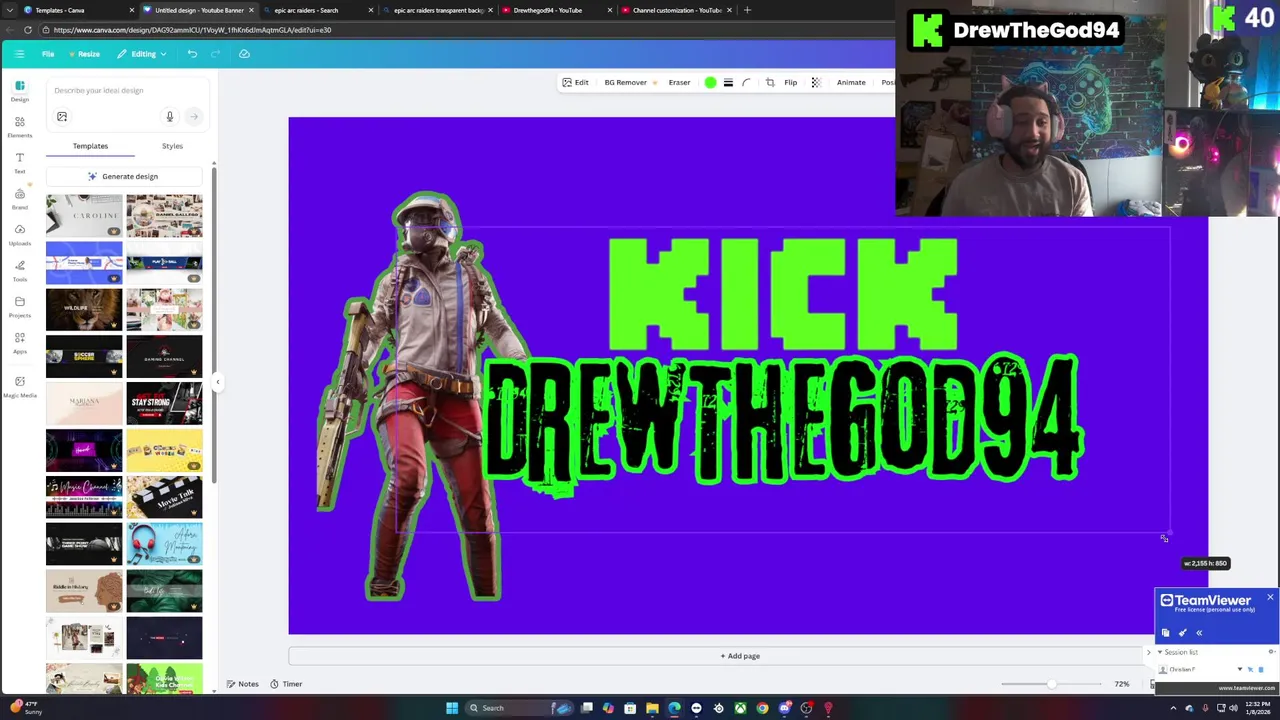Viewport: 1280px width, 720px height.
Task: Open the Tools panel in the sidebar
Action: [x=19, y=271]
